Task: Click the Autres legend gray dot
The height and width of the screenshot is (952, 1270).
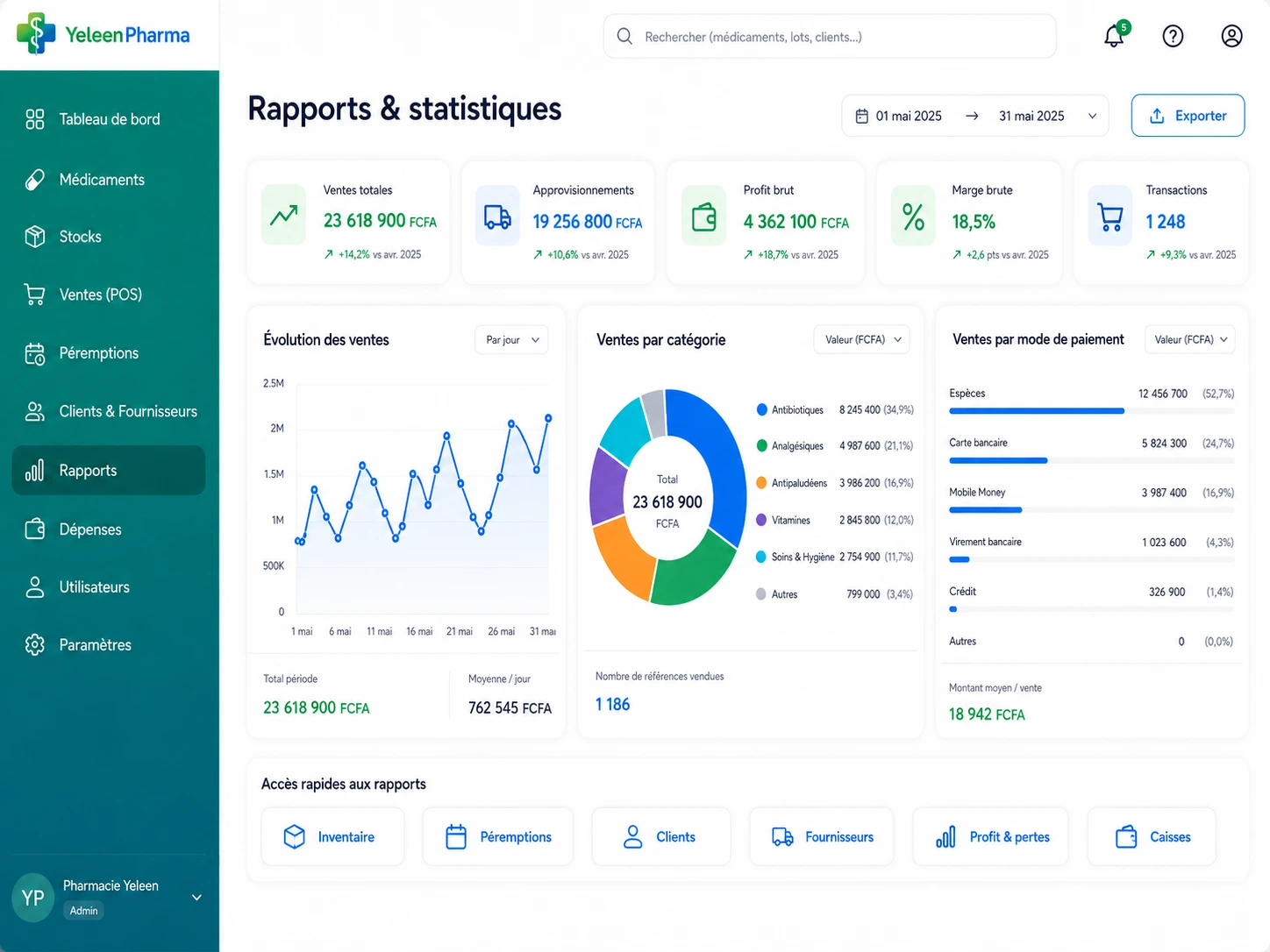Action: 761,594
